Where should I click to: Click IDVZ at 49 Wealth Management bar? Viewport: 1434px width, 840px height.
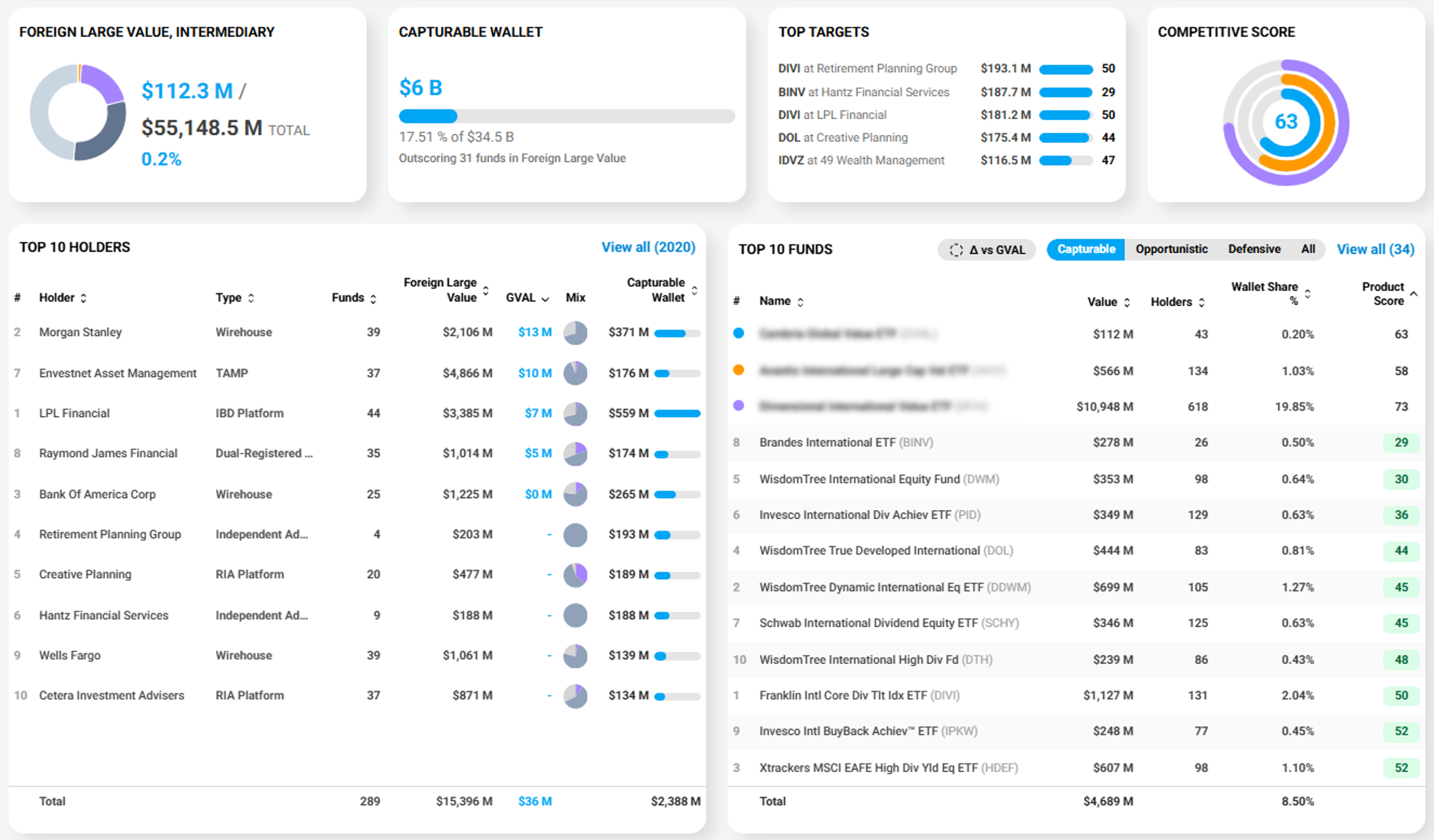pyautogui.click(x=1066, y=160)
